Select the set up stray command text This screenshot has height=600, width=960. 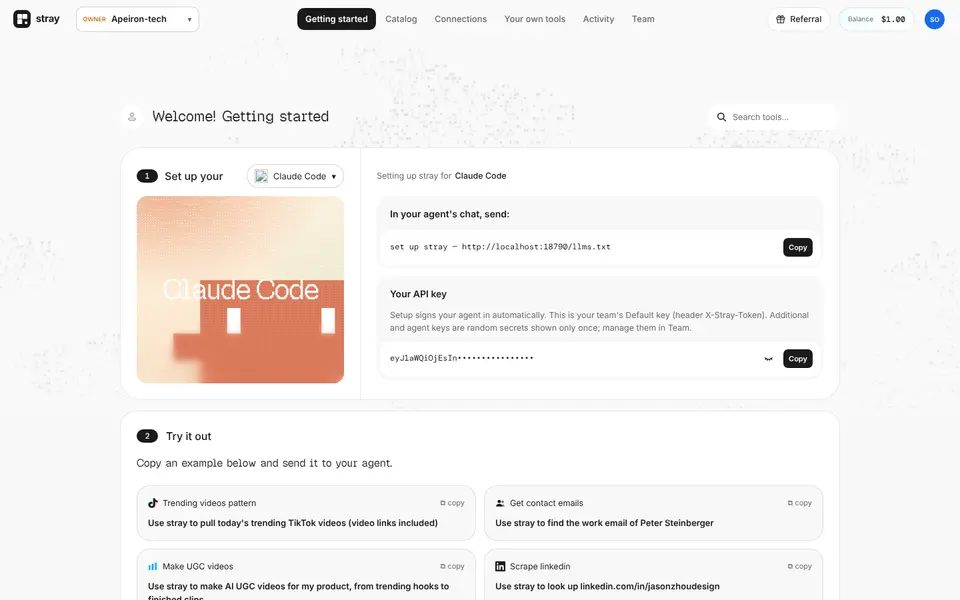500,247
